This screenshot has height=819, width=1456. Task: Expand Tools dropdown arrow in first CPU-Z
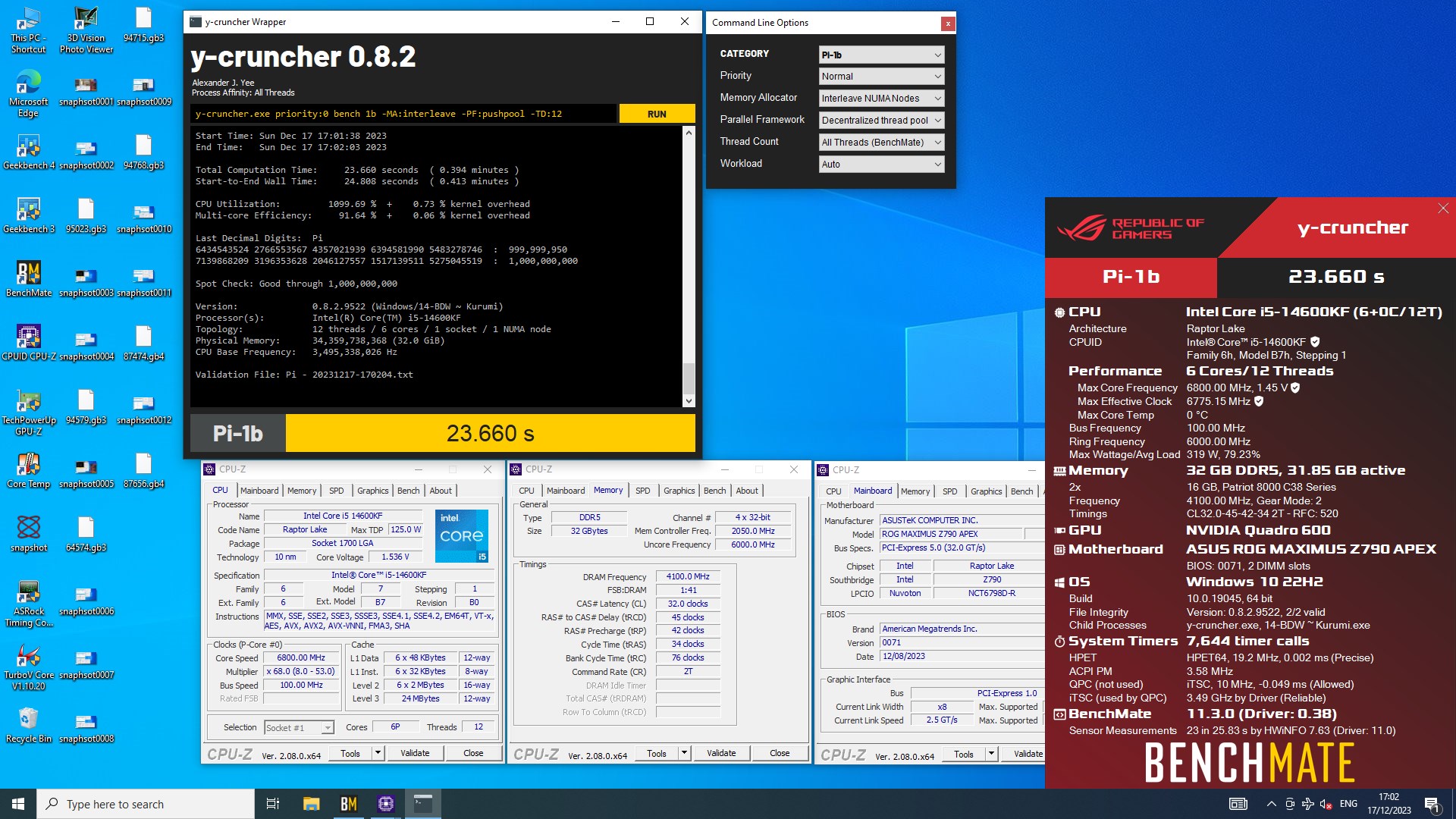378,754
